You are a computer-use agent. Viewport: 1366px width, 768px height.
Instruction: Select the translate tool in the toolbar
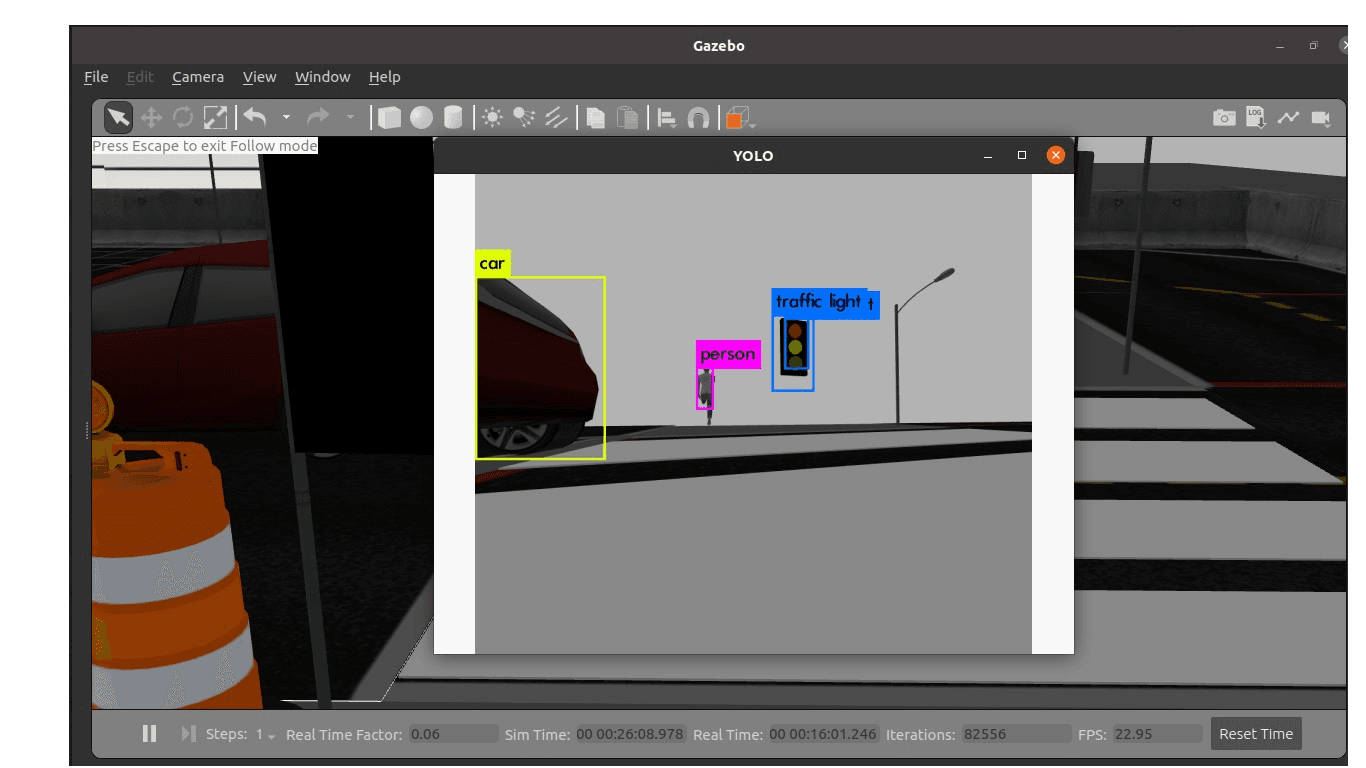[151, 117]
